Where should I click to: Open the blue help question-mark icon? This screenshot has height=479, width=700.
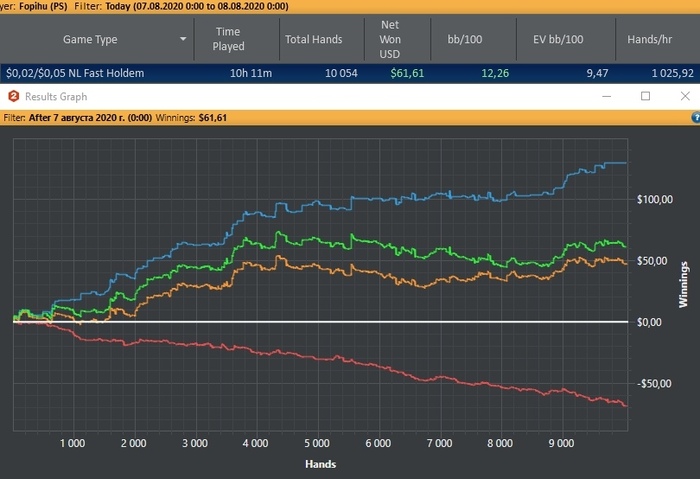coord(696,117)
